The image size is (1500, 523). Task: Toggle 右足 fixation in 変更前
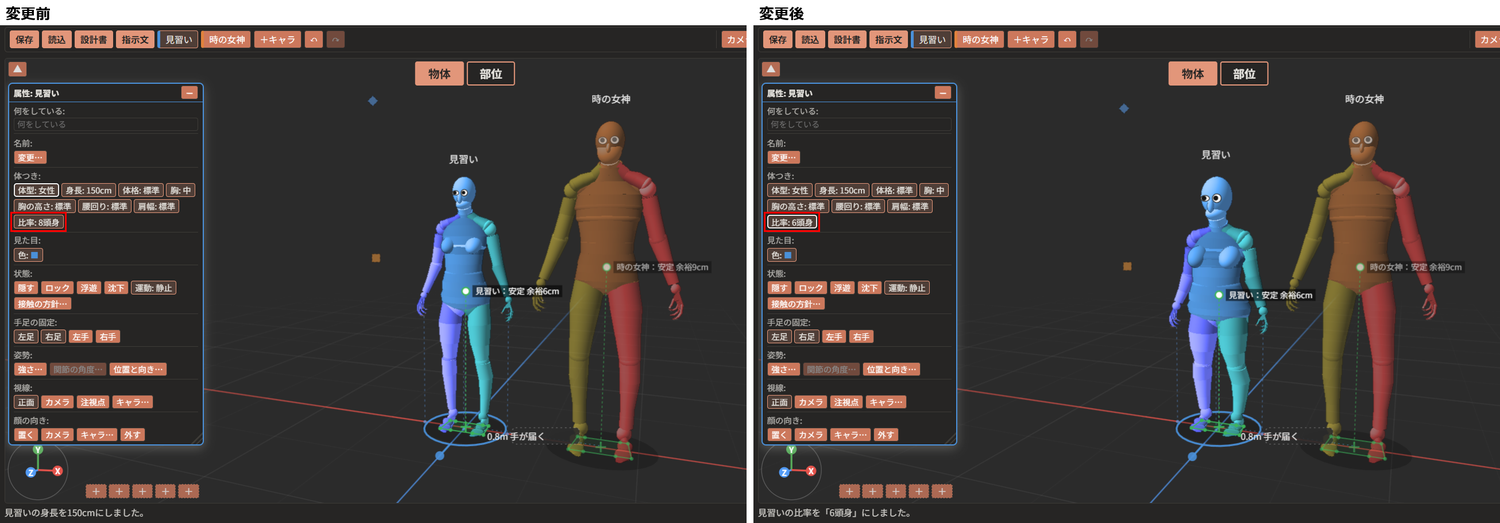[52, 336]
